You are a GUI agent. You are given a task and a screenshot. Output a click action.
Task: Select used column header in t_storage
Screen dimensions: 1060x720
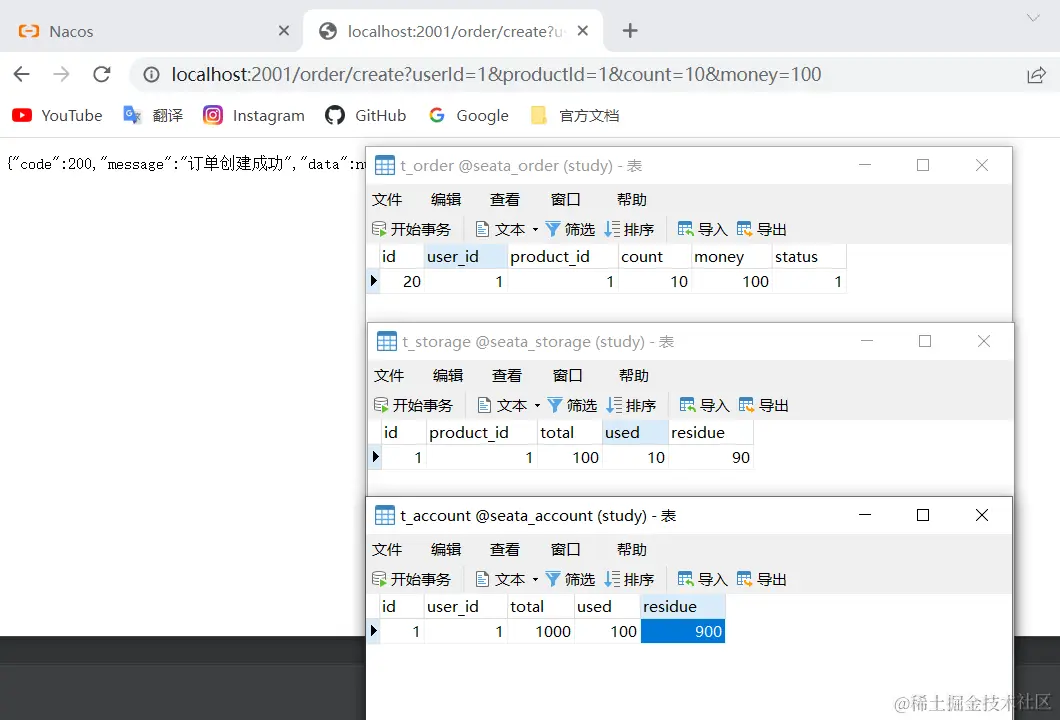click(635, 433)
